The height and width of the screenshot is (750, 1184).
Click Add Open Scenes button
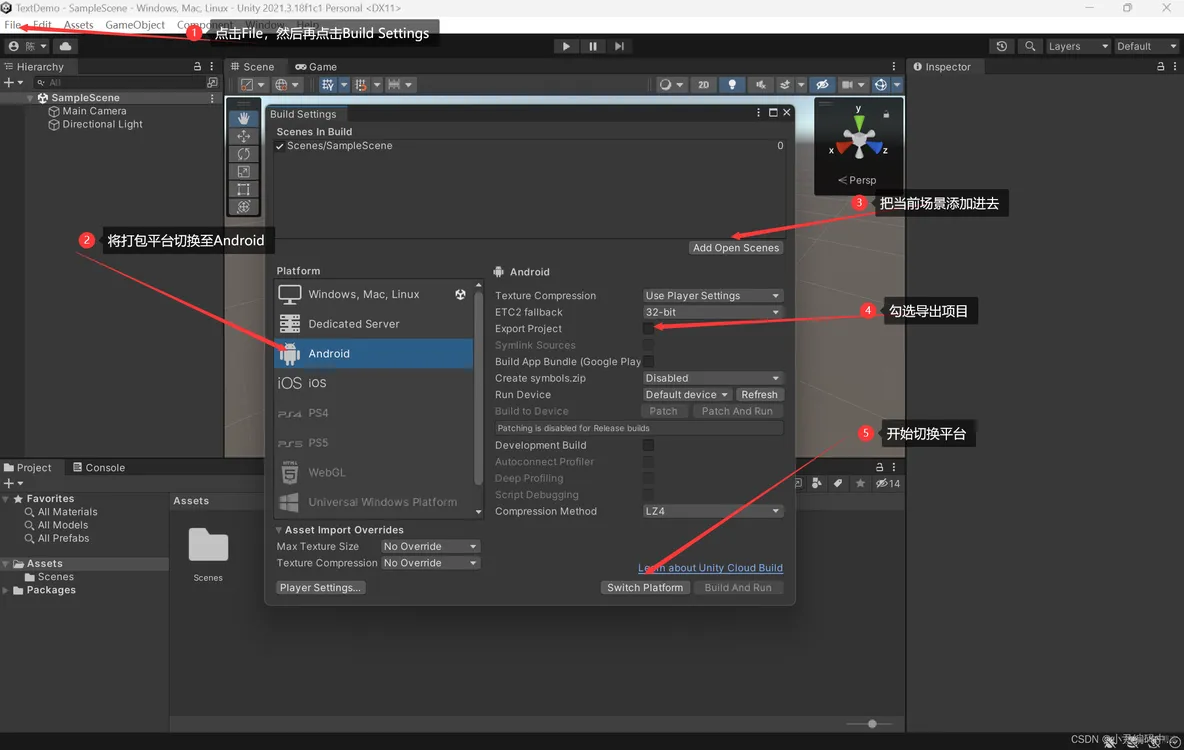pos(735,248)
